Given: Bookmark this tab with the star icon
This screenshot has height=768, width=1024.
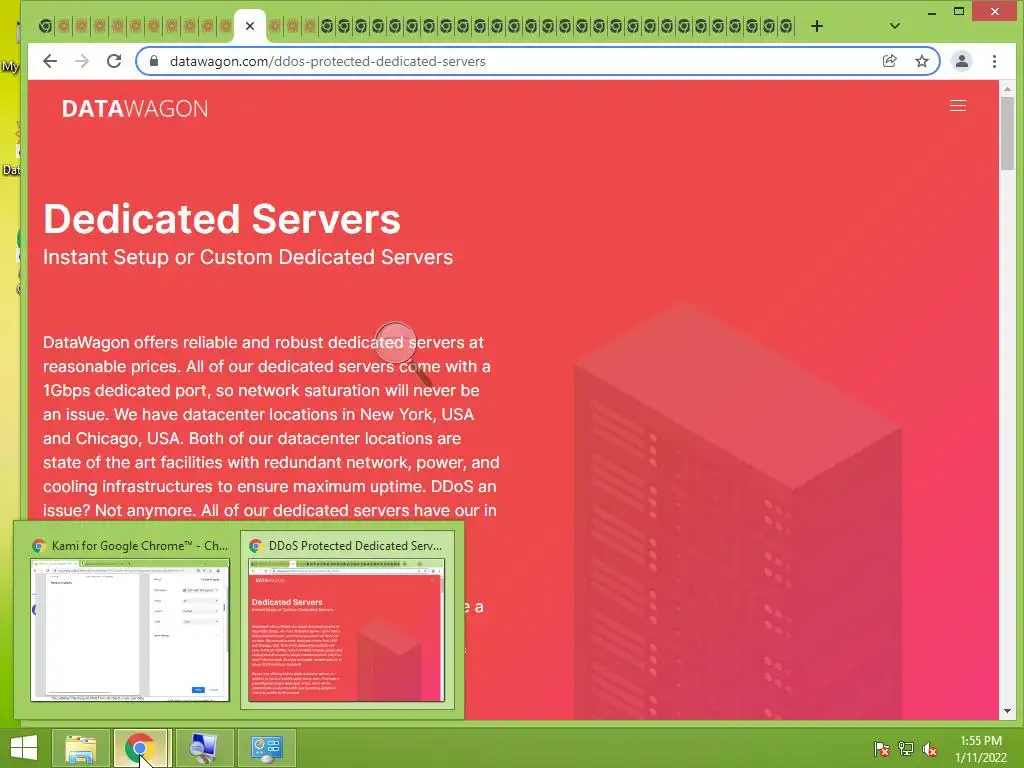Looking at the screenshot, I should tap(921, 61).
